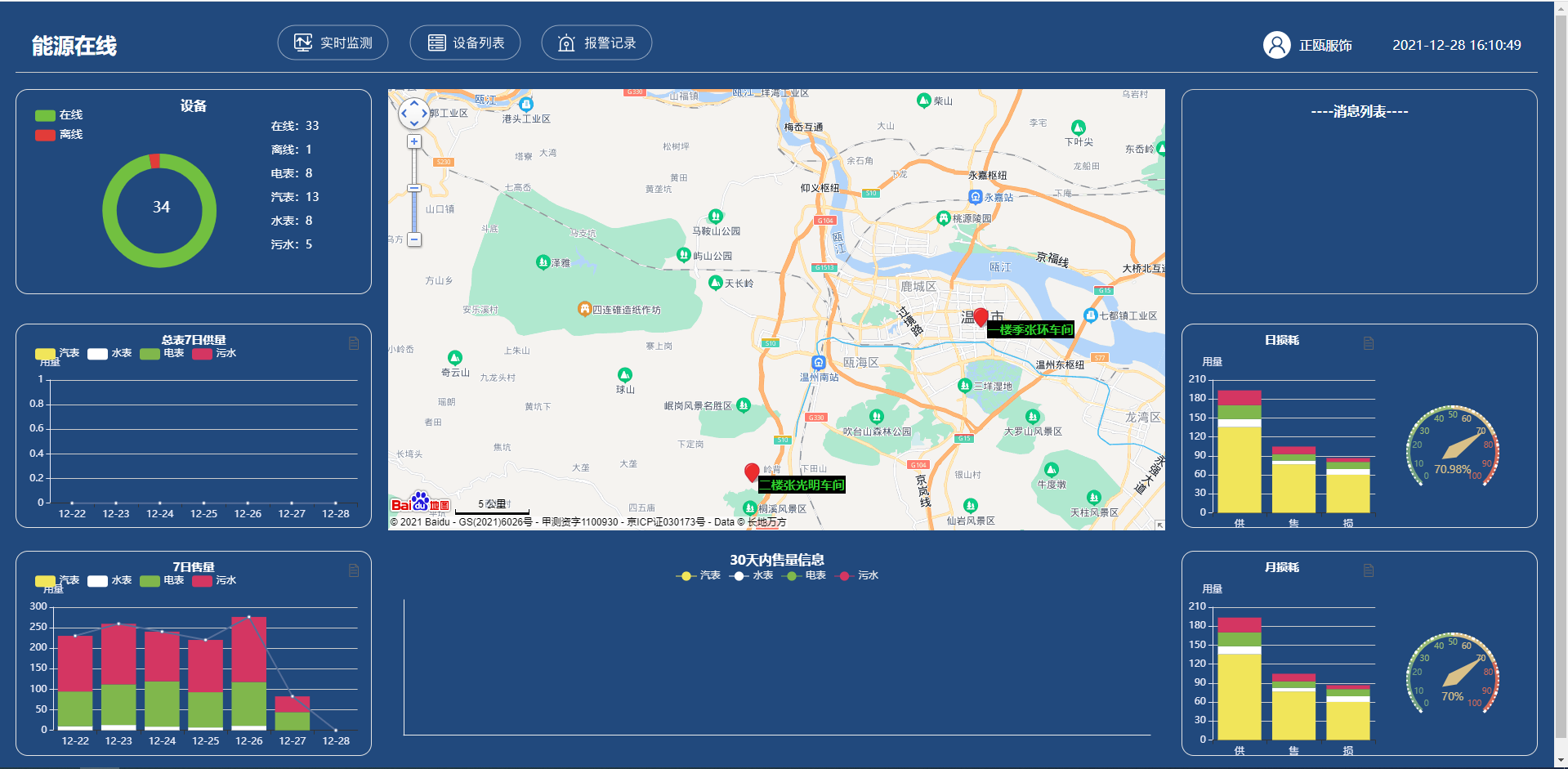Click the 在线: 33 device count

click(x=295, y=126)
